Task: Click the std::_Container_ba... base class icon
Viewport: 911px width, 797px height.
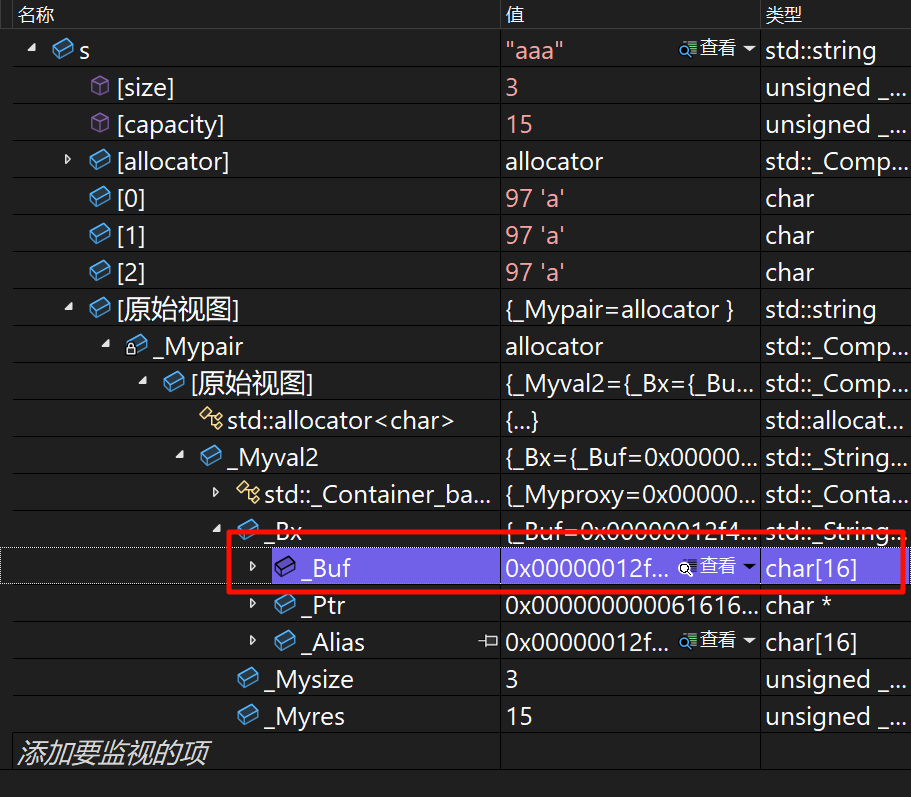Action: point(248,493)
